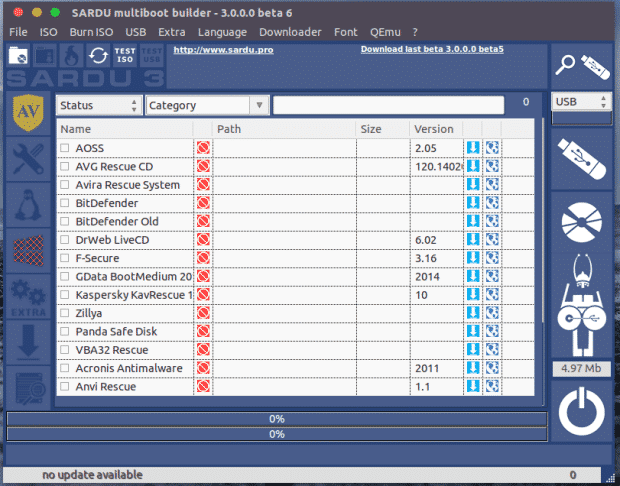Sort by the Path column header
The image size is (620, 486).
[x=284, y=129]
